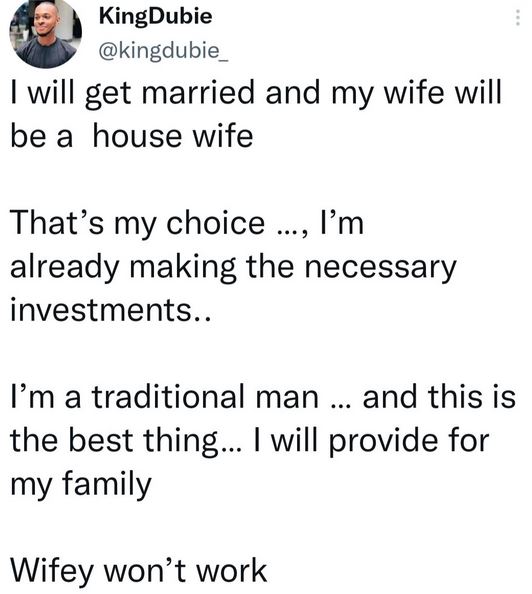
Task: Open the KingDubie display name link
Action: 155,17
